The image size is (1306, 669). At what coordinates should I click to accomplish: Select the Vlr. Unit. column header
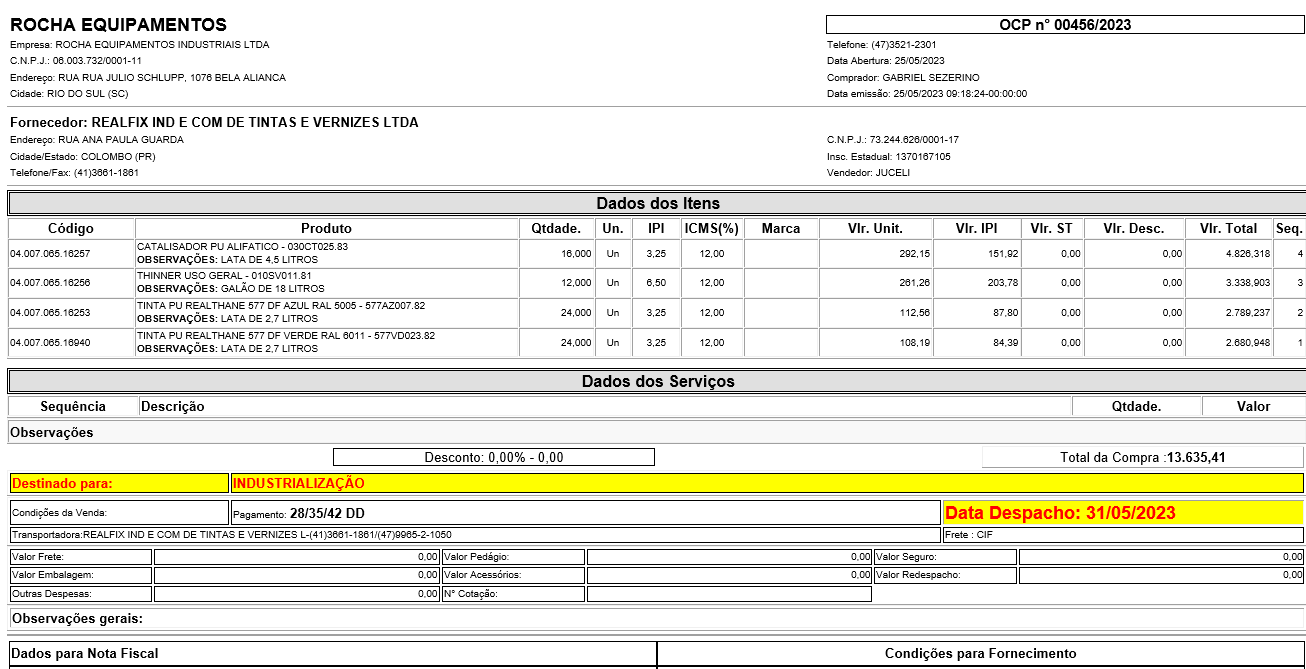click(875, 228)
